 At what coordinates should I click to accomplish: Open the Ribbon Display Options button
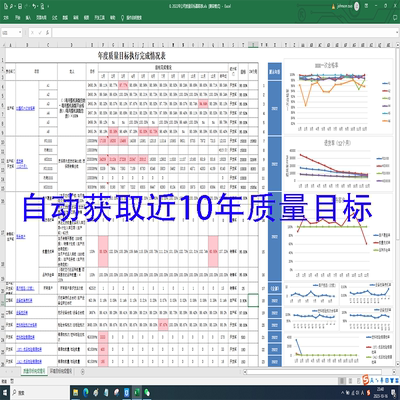366,6
